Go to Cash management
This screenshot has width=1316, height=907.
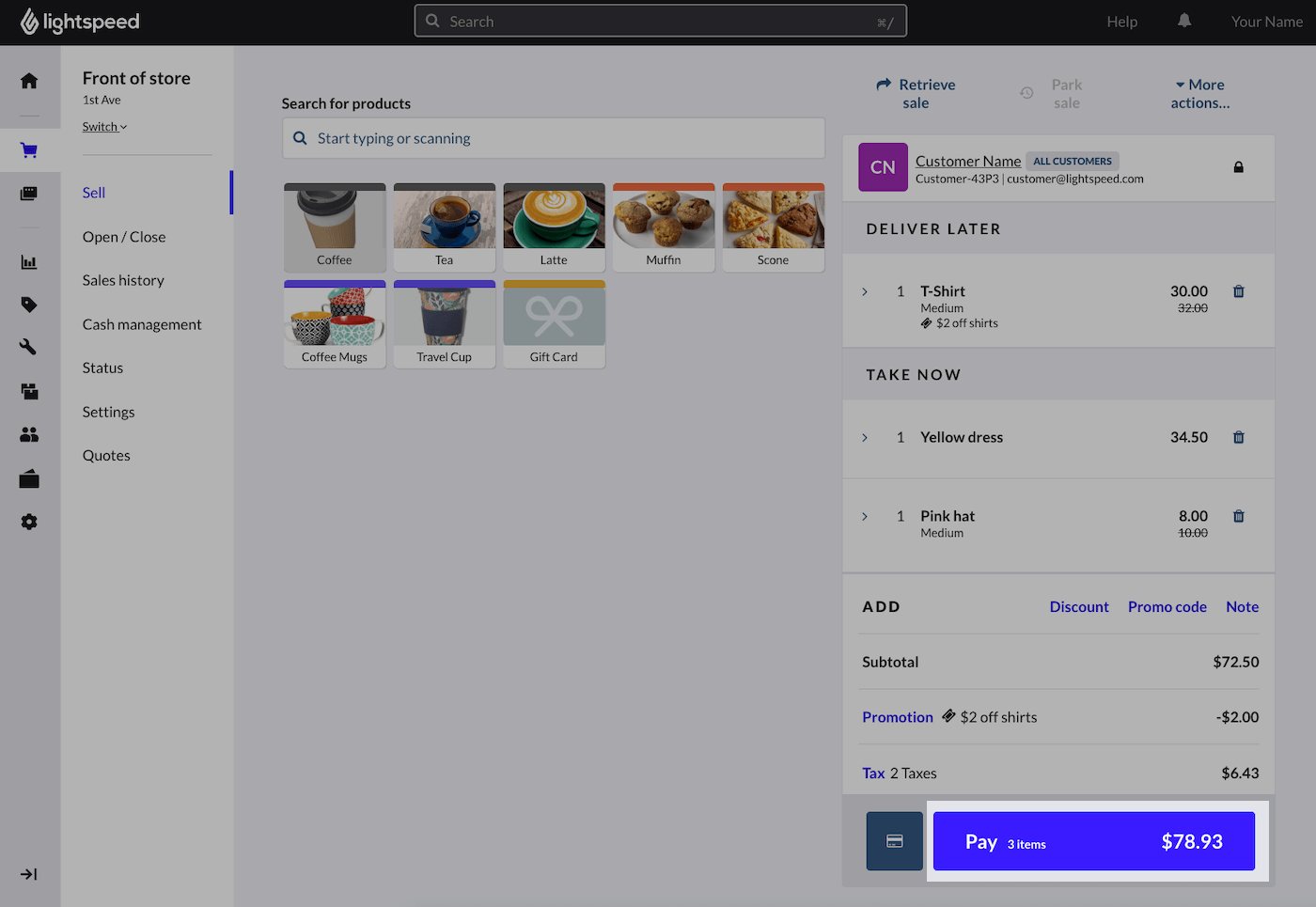click(x=142, y=324)
